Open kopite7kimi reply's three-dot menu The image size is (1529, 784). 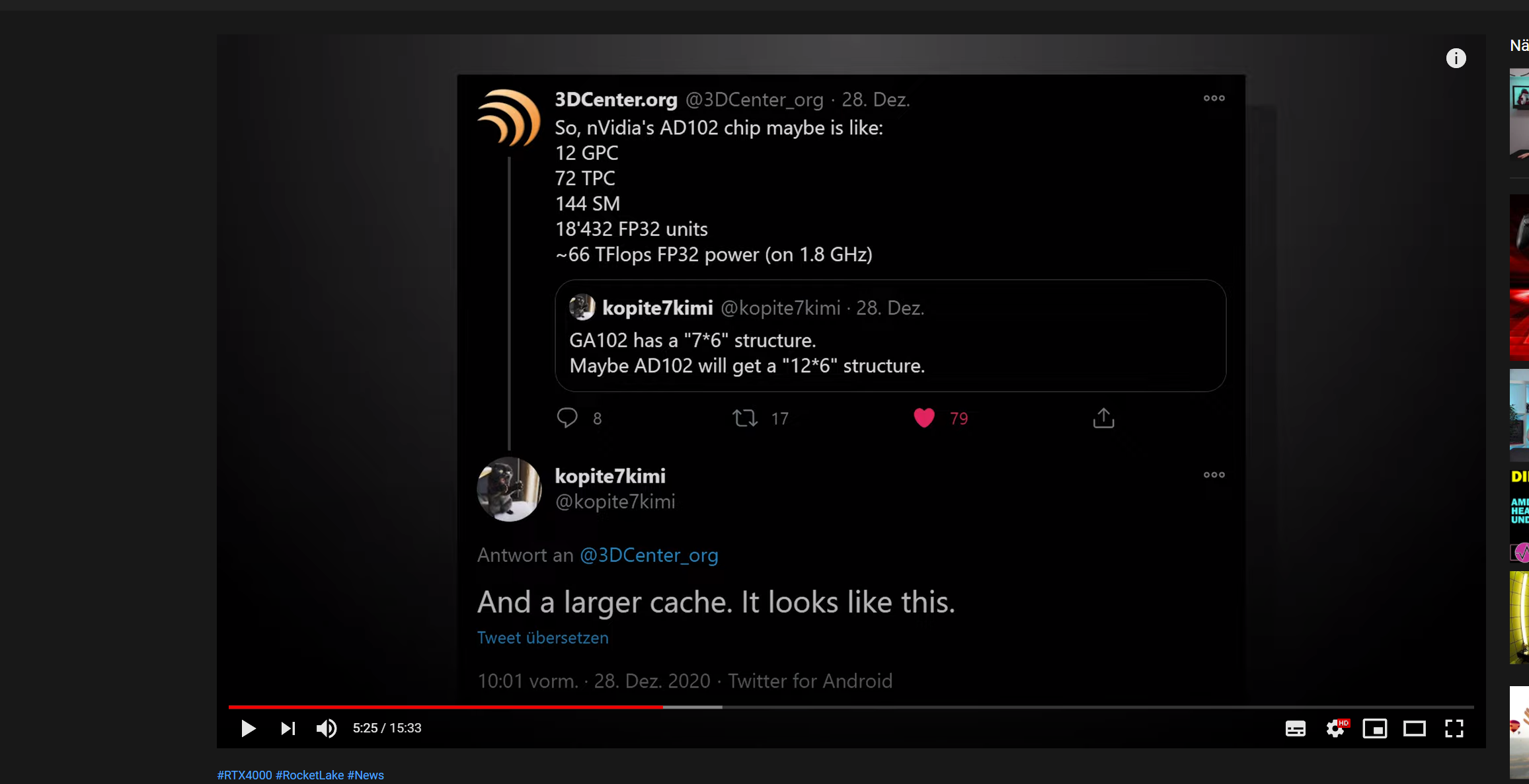(x=1214, y=475)
